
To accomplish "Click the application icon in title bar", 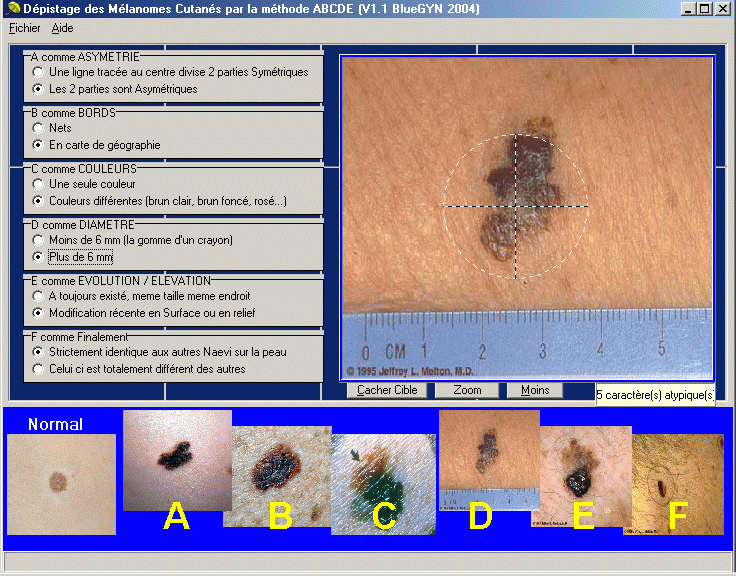I will click(13, 8).
